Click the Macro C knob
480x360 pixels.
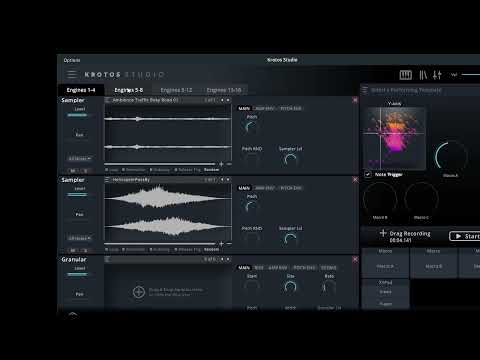pos(421,199)
